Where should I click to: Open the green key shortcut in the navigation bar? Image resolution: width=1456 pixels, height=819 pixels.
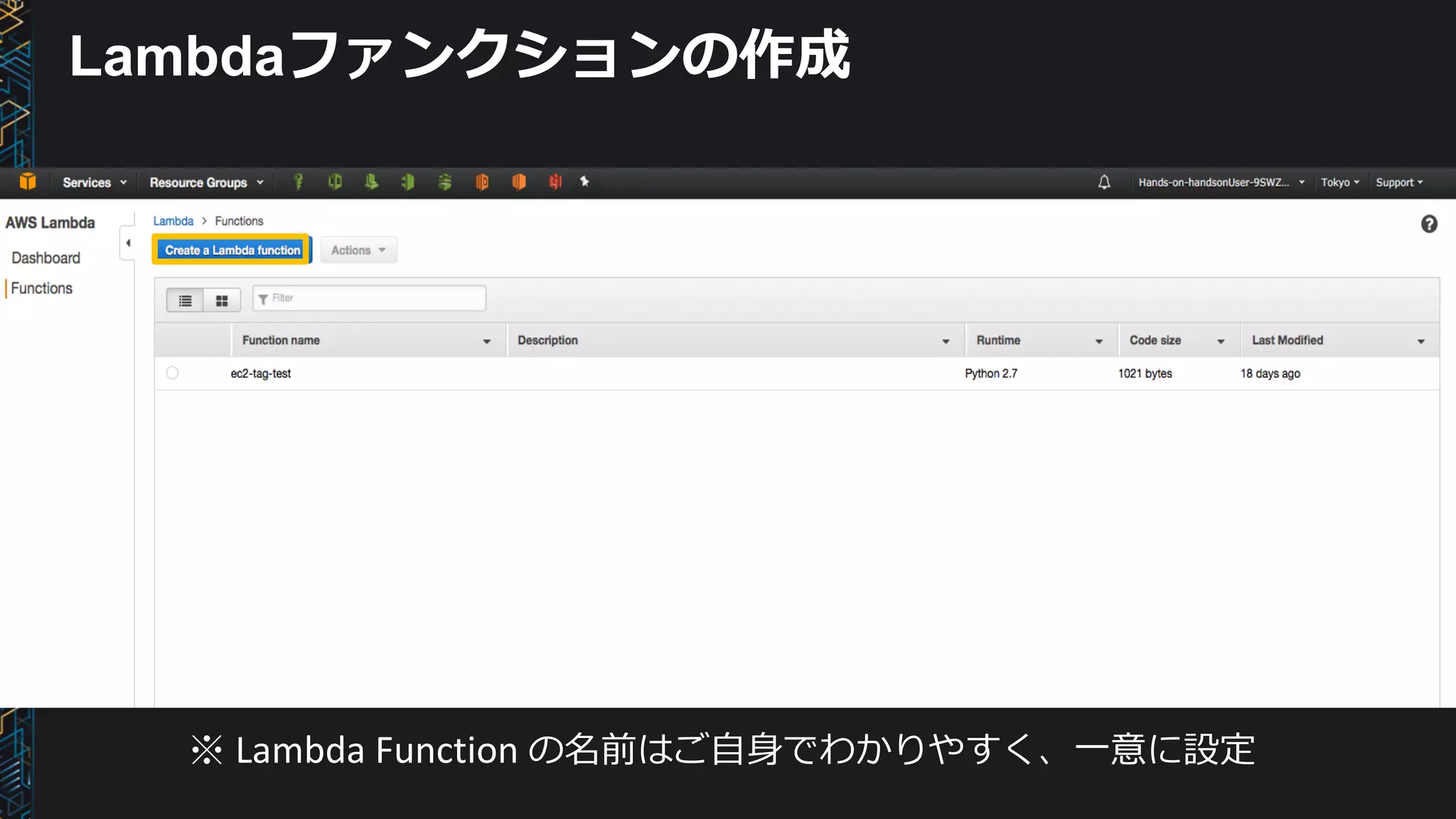(299, 182)
